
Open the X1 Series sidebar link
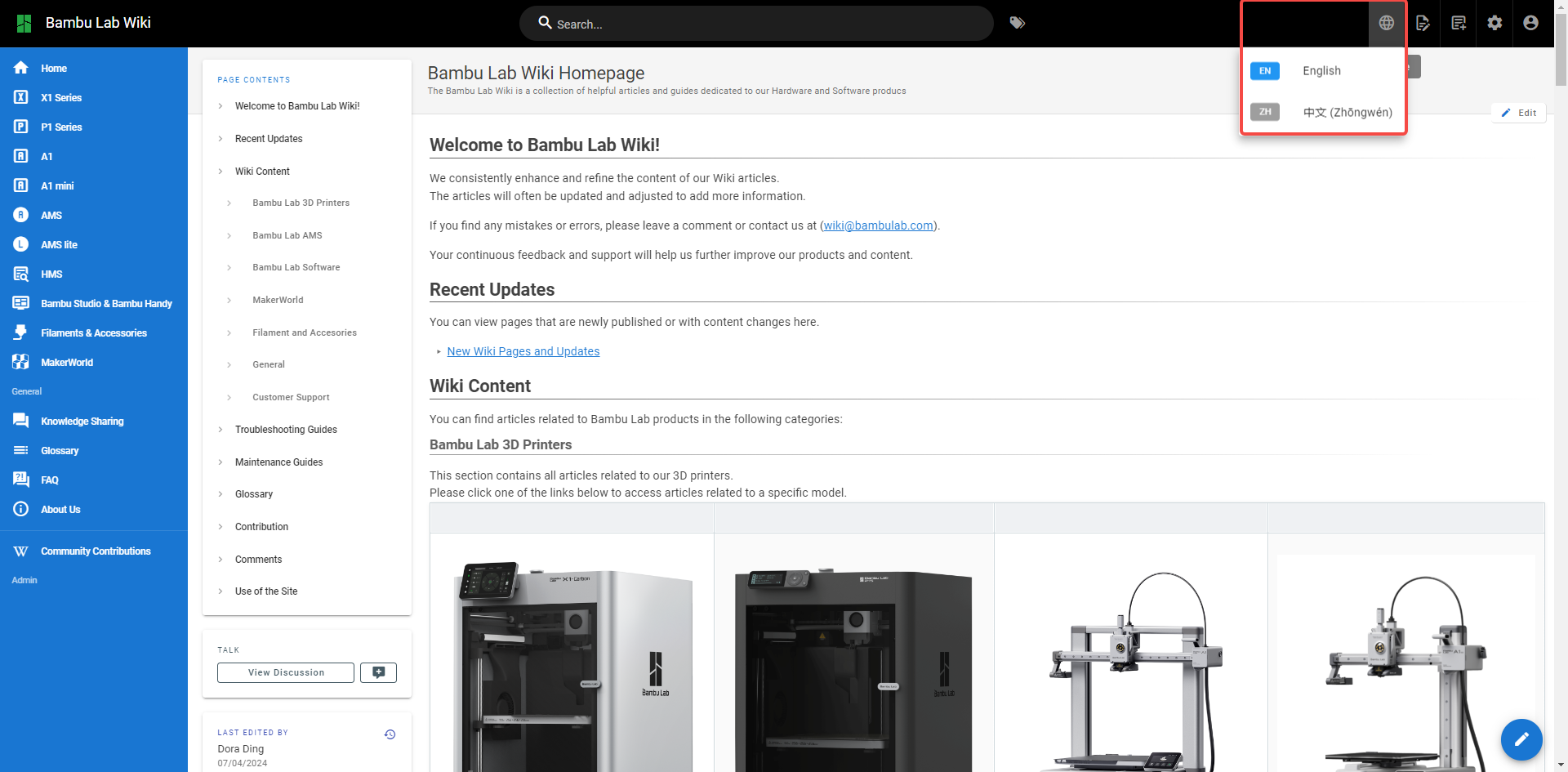61,98
